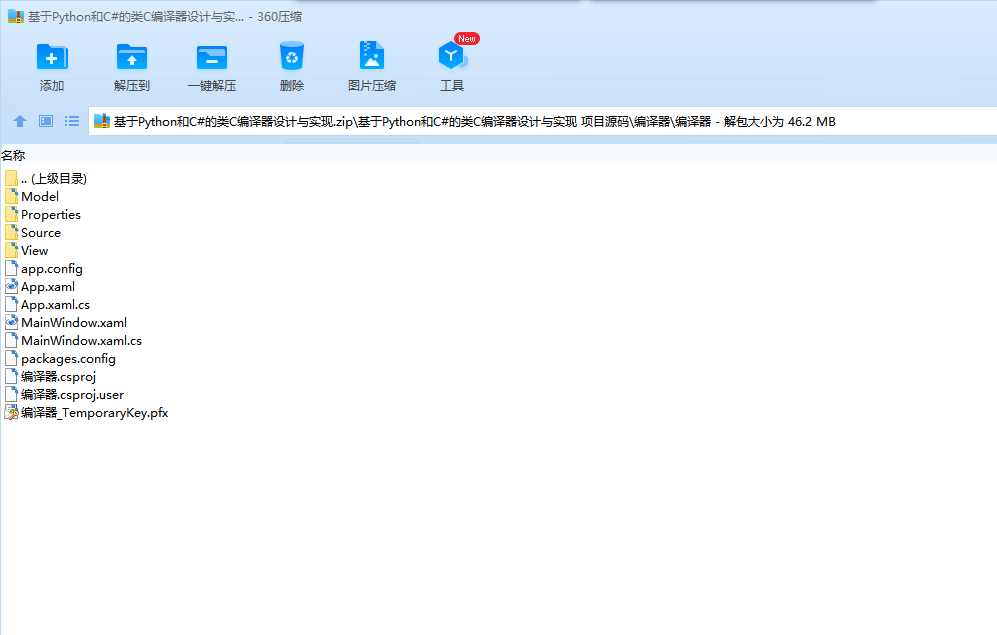
Task: Select the .. (上级目录) parent folder row
Action: tap(45, 179)
